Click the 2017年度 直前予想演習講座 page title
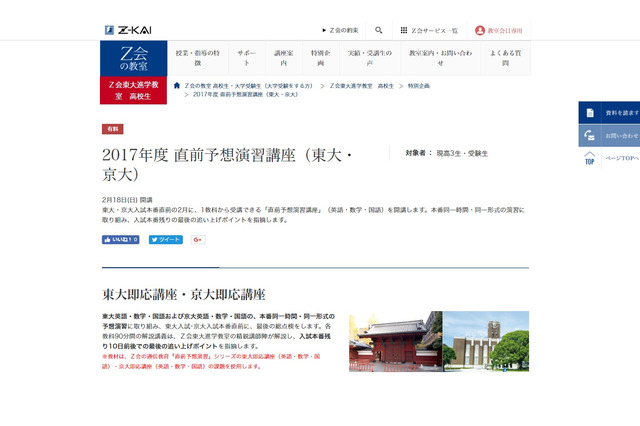This screenshot has height=426, width=640. click(x=227, y=164)
